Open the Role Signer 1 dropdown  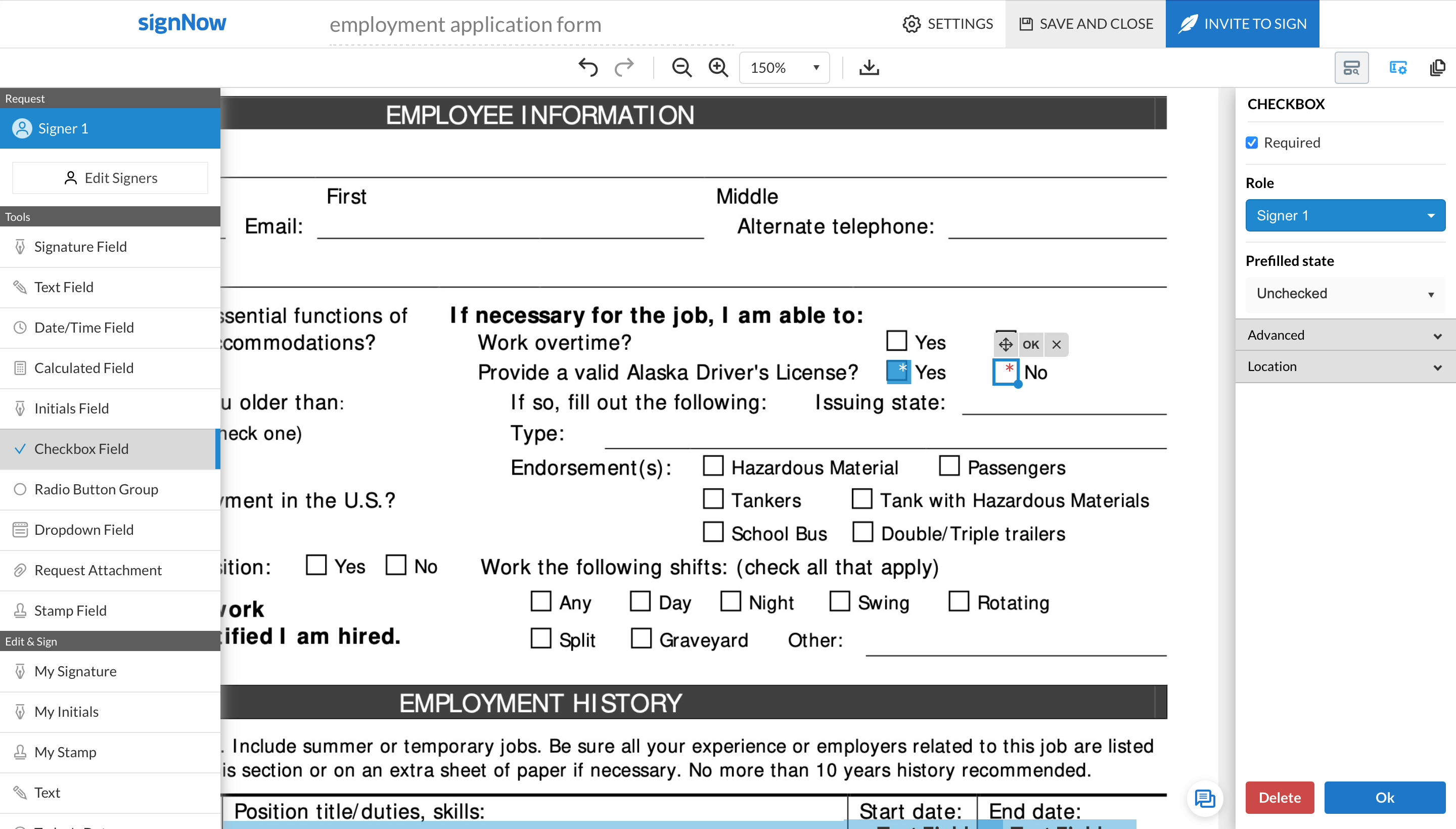(1345, 215)
